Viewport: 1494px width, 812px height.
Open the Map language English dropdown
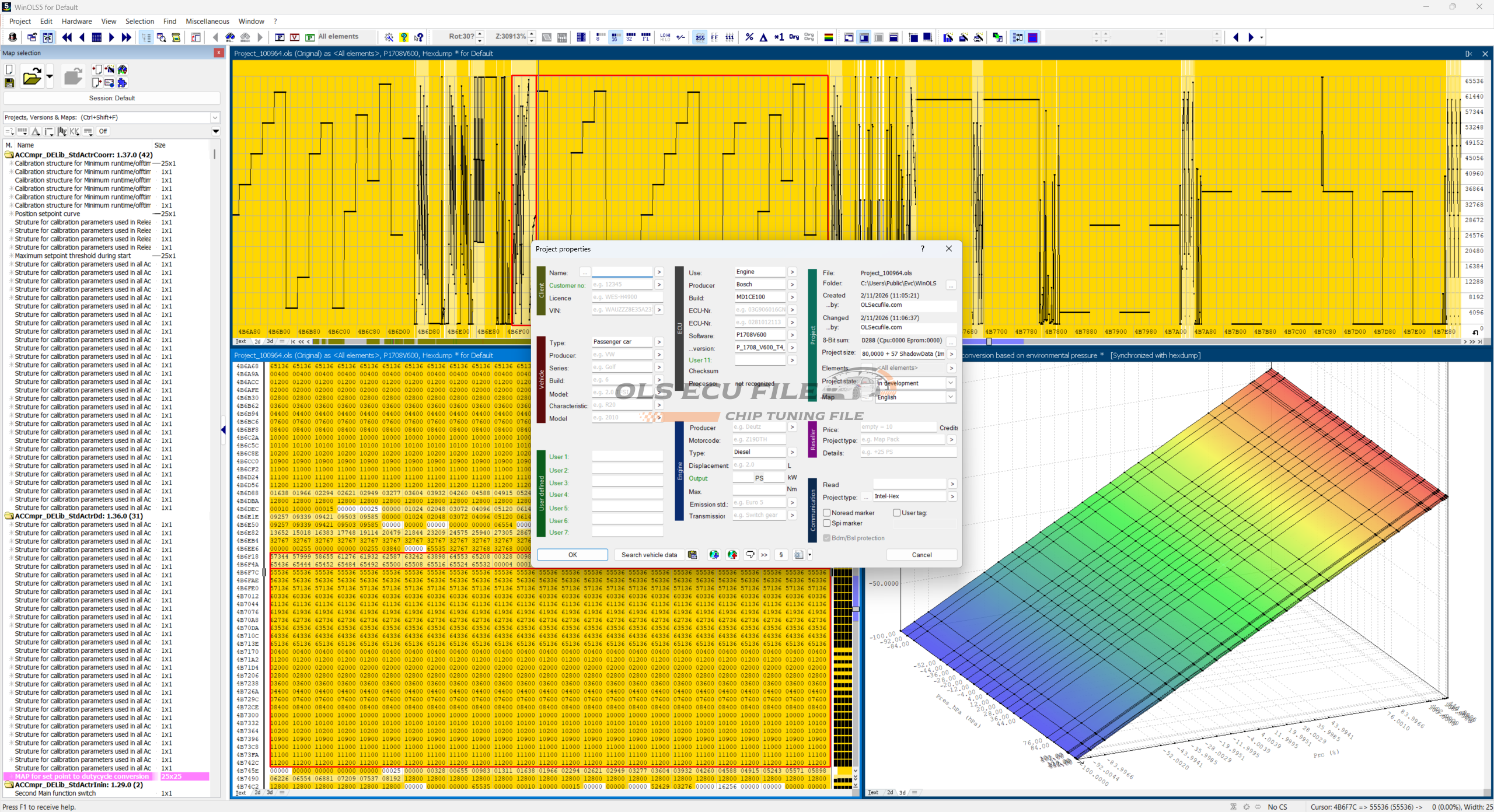pos(951,397)
